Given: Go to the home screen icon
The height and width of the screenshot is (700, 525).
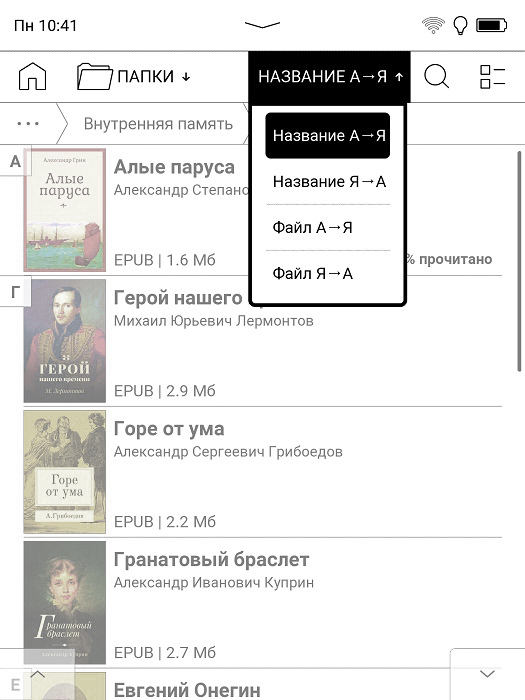Looking at the screenshot, I should pyautogui.click(x=32, y=76).
